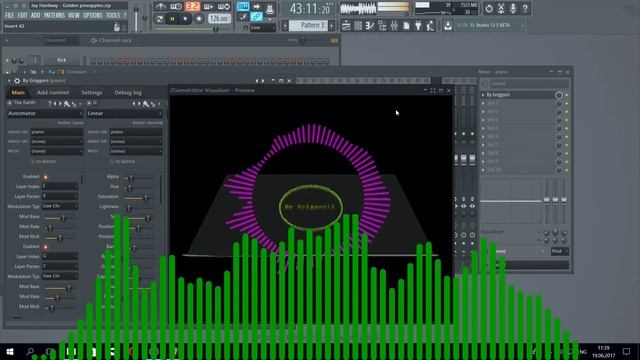This screenshot has height=360, width=640.
Task: Open IMAGE SRC dropdown under Automator
Action: (x=56, y=141)
